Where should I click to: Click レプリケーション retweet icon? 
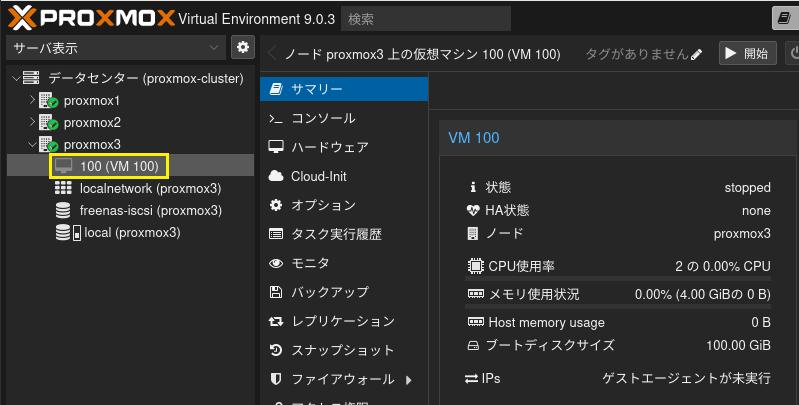point(276,321)
